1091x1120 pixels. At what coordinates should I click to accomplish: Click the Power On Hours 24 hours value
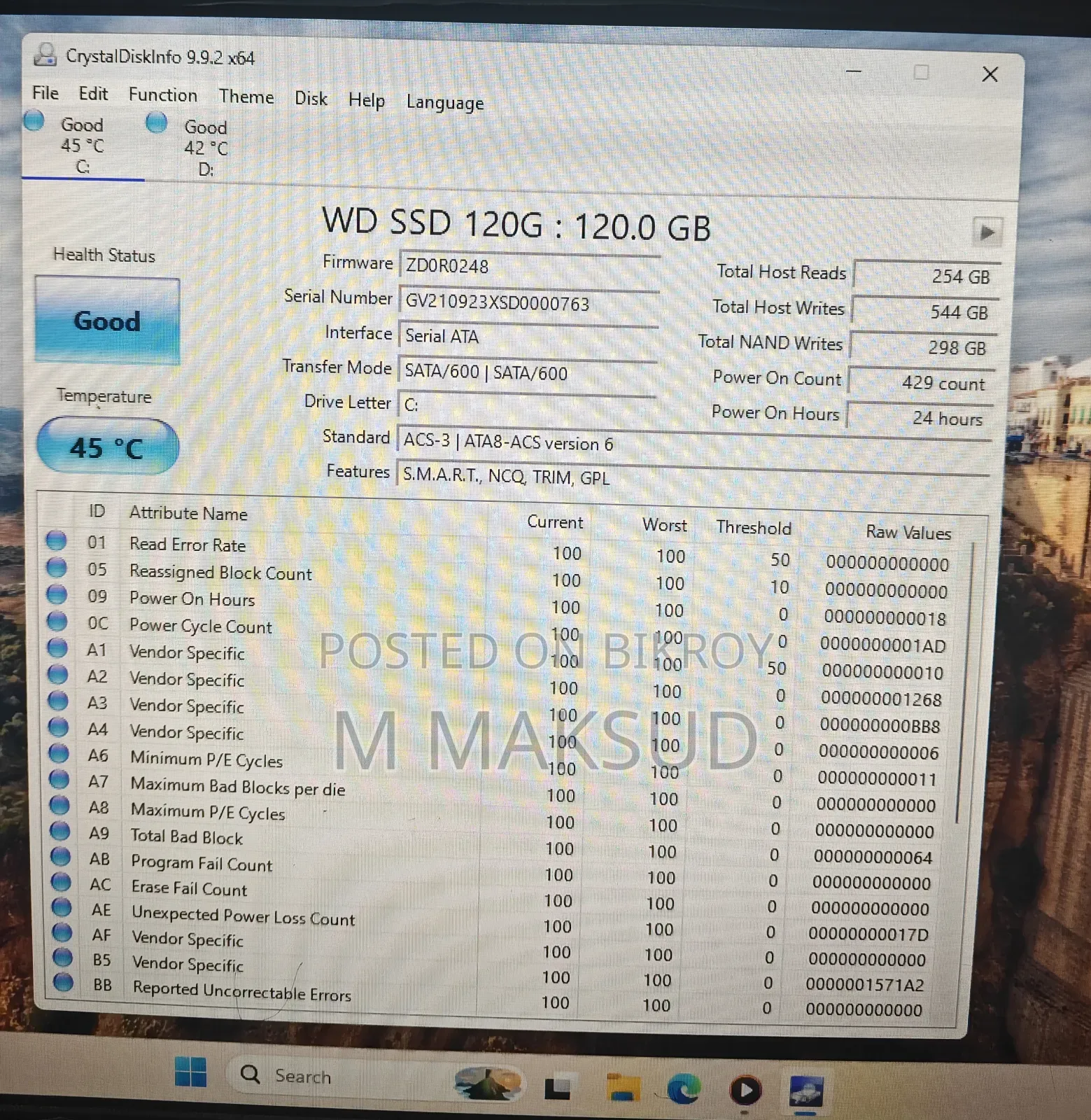[919, 418]
